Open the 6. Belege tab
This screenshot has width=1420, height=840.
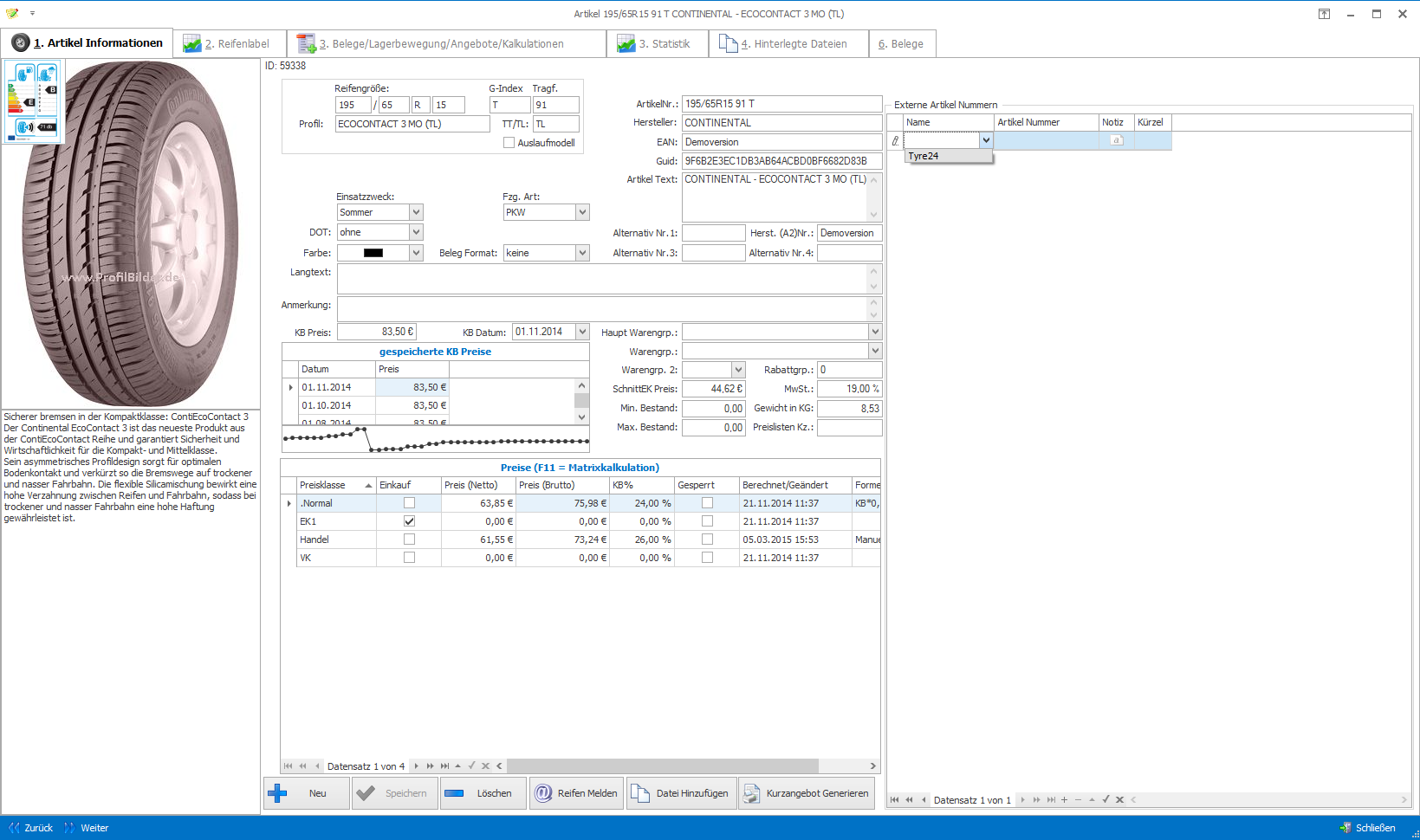[x=902, y=43]
